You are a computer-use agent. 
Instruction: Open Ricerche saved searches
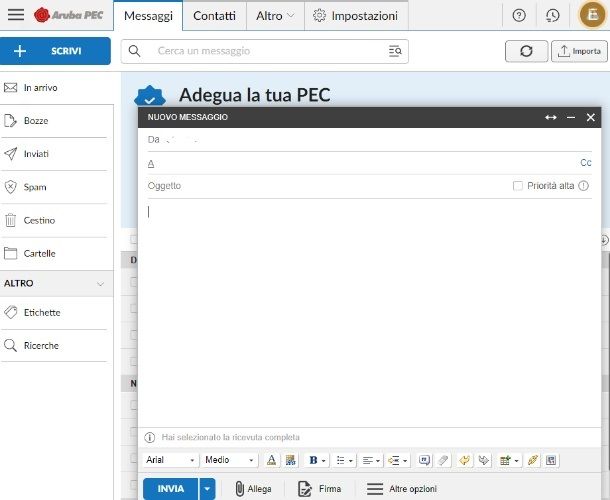(54, 346)
